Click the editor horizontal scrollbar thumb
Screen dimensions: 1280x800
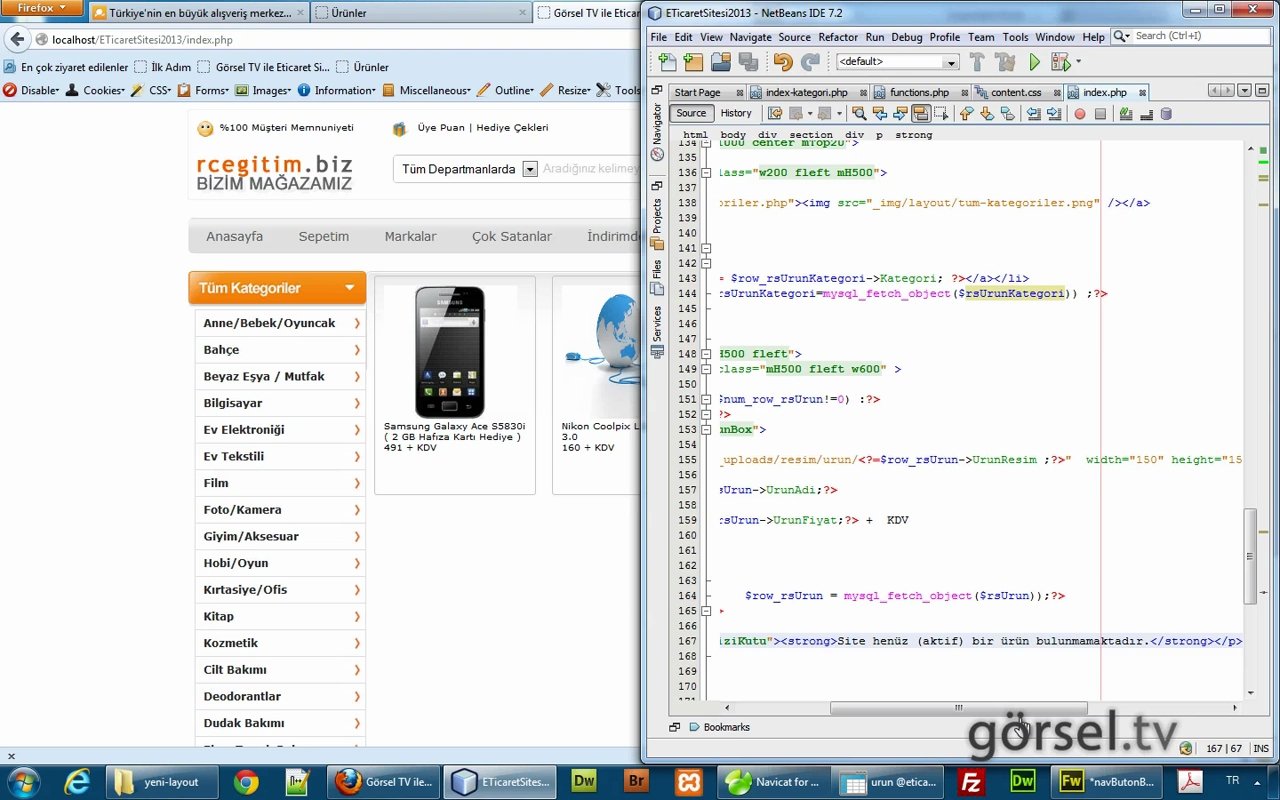958,708
